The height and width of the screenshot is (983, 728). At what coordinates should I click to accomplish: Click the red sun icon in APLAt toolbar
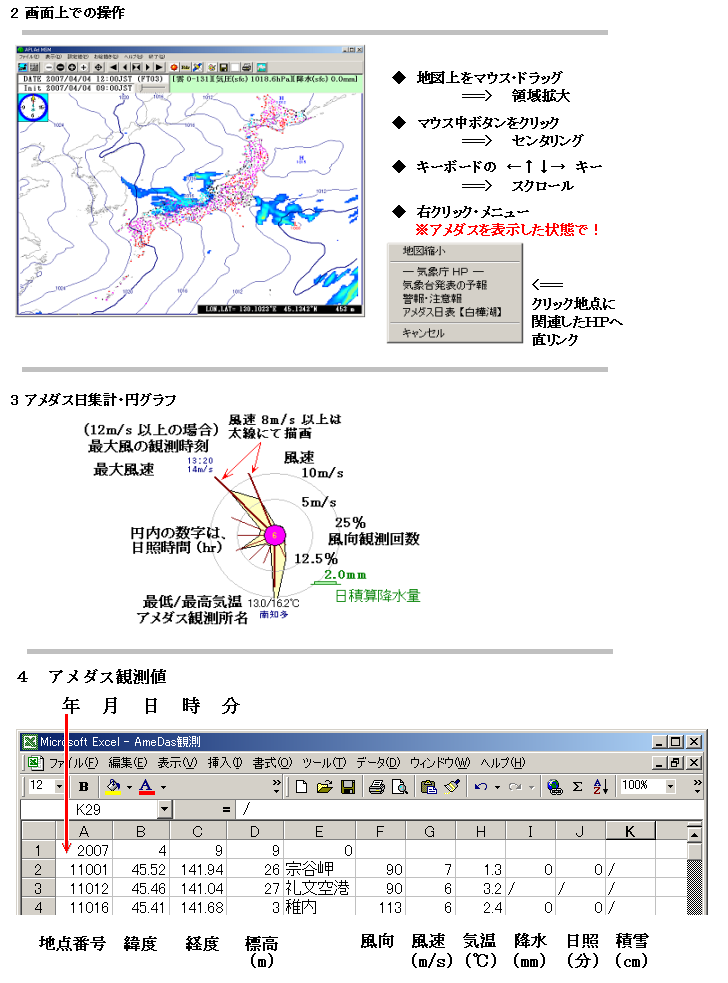click(174, 67)
